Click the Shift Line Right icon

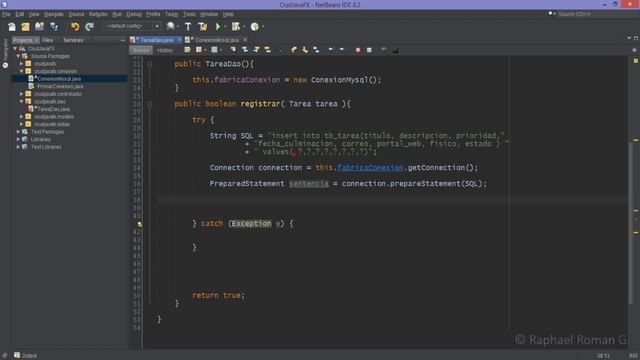[x=342, y=50]
